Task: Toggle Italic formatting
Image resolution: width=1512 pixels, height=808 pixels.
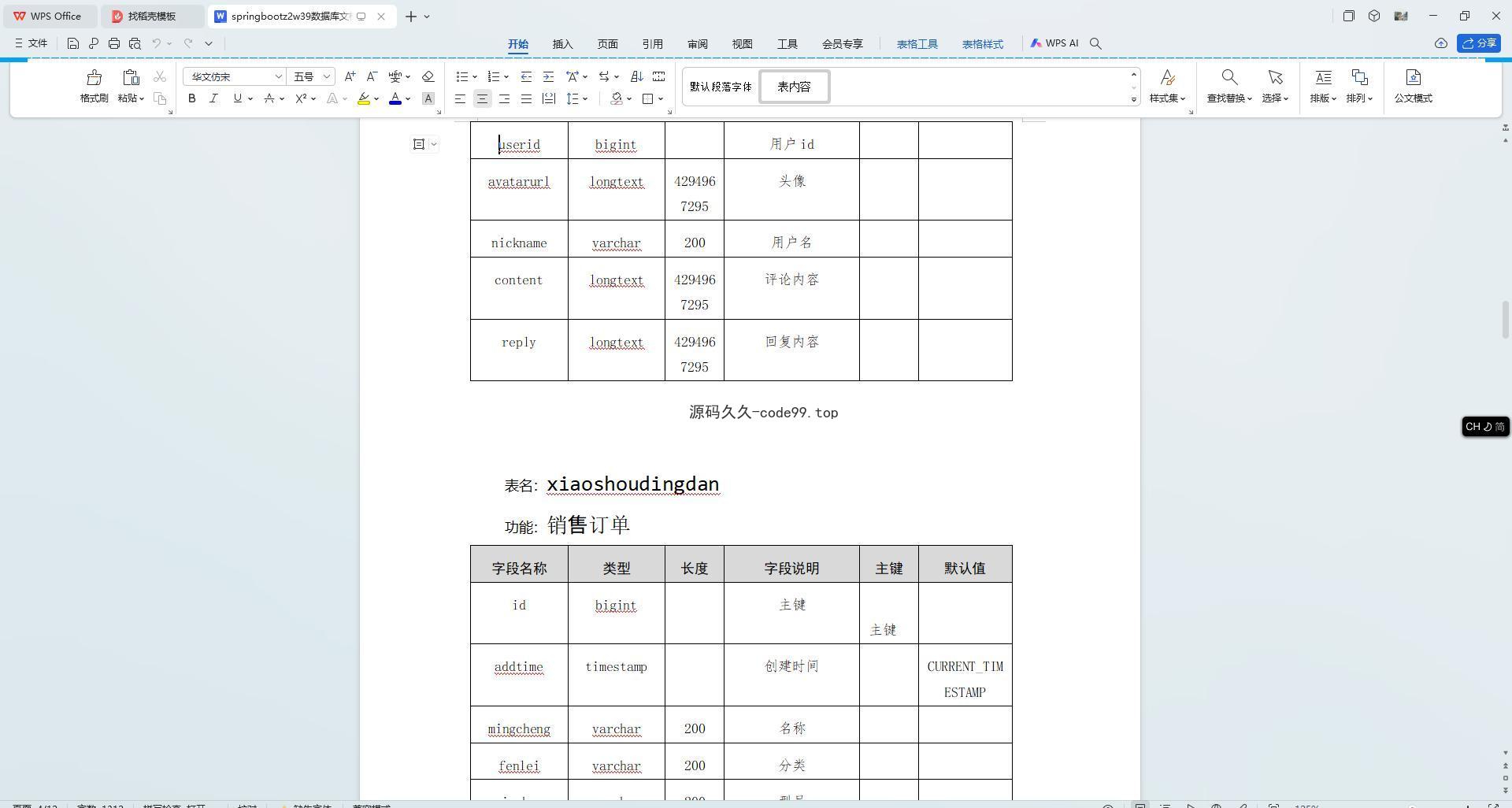Action: click(213, 98)
